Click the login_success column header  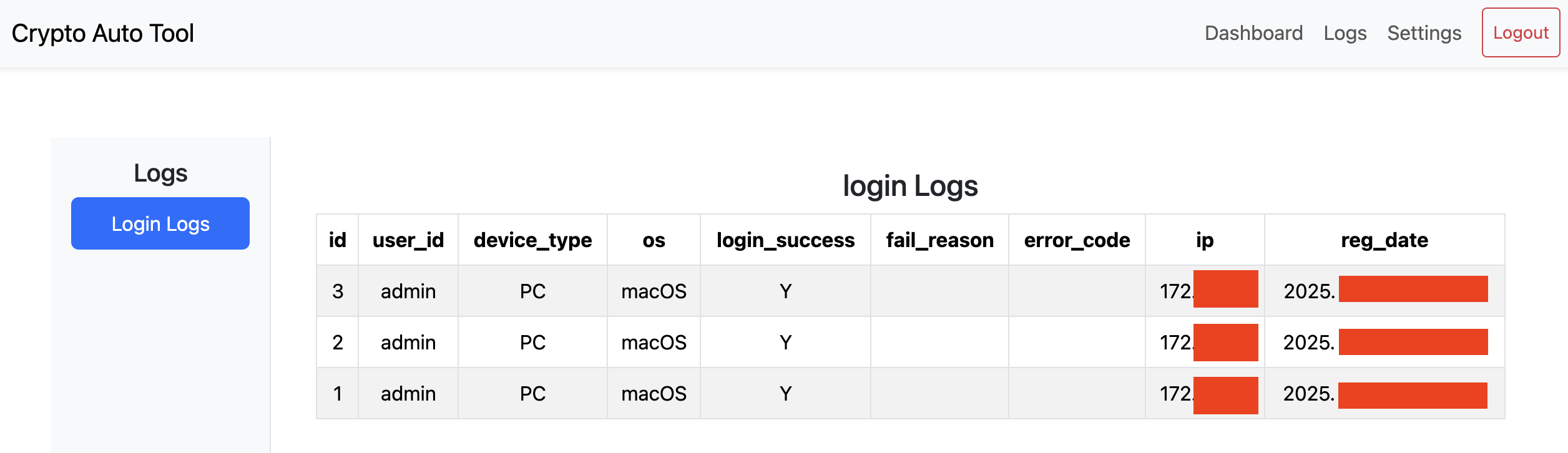tap(785, 240)
